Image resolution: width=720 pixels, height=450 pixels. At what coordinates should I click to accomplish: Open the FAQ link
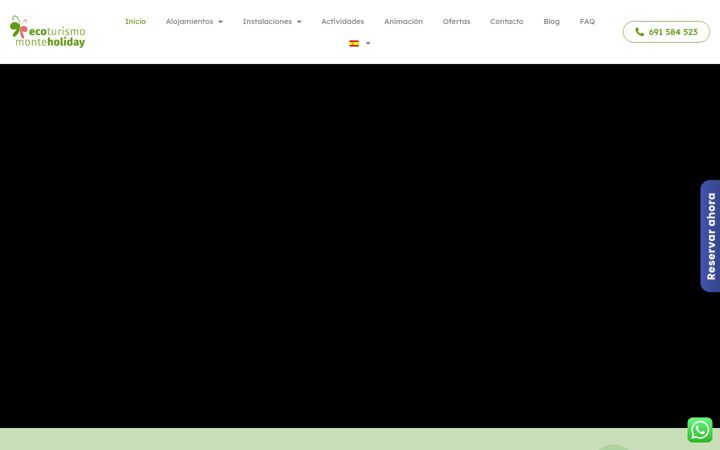587,21
